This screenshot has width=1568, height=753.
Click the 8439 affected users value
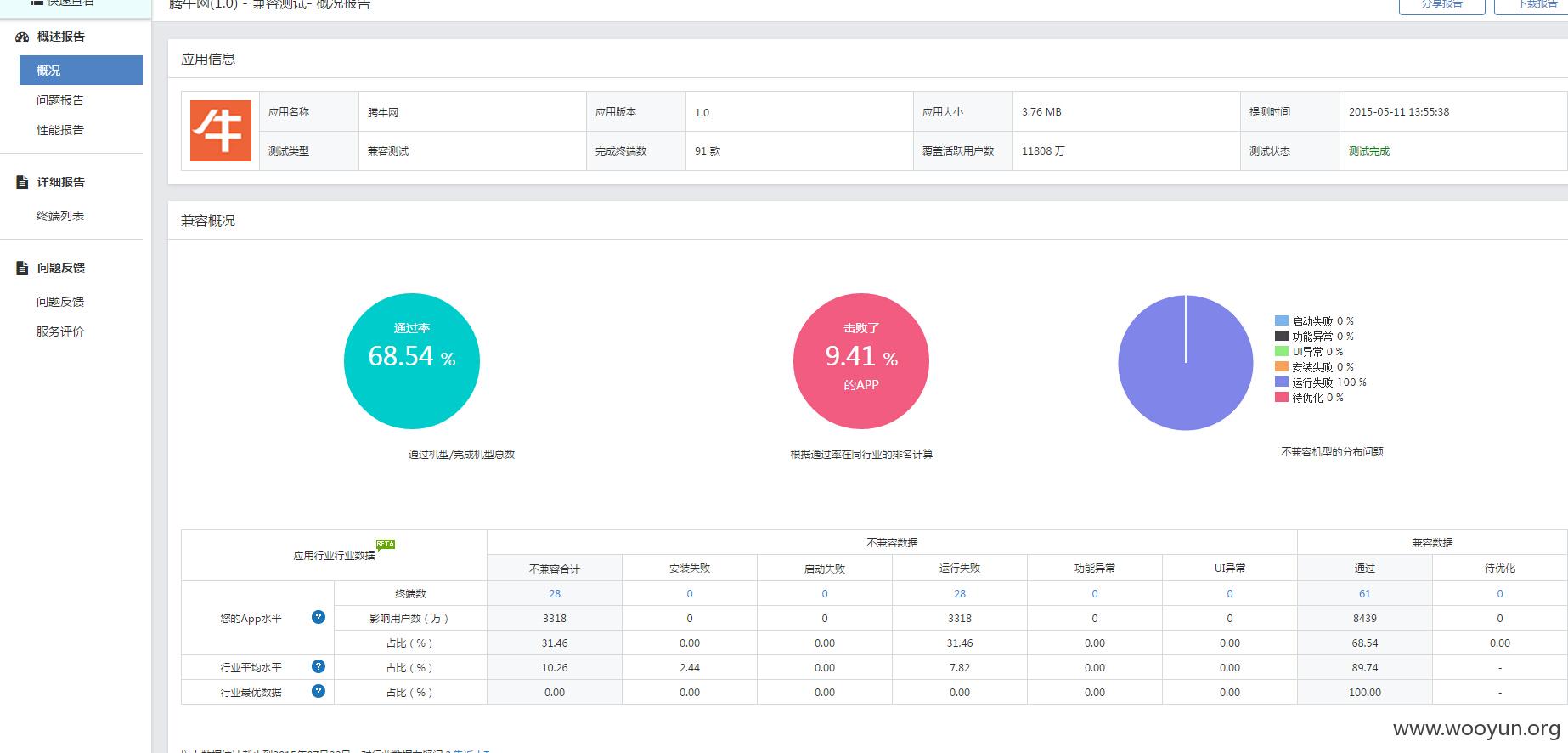(1365, 619)
